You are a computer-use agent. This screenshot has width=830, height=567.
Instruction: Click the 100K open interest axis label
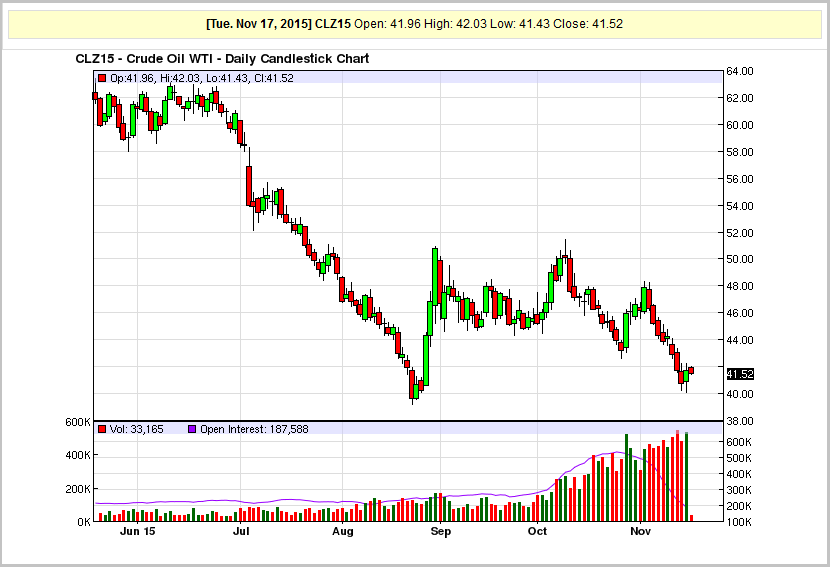point(739,523)
